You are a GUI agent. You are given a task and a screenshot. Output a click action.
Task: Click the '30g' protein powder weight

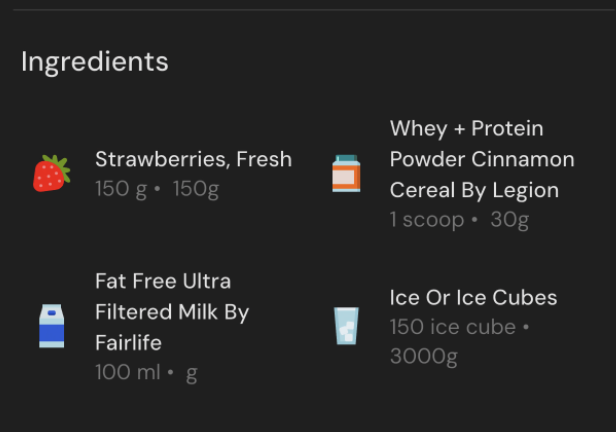[509, 220]
